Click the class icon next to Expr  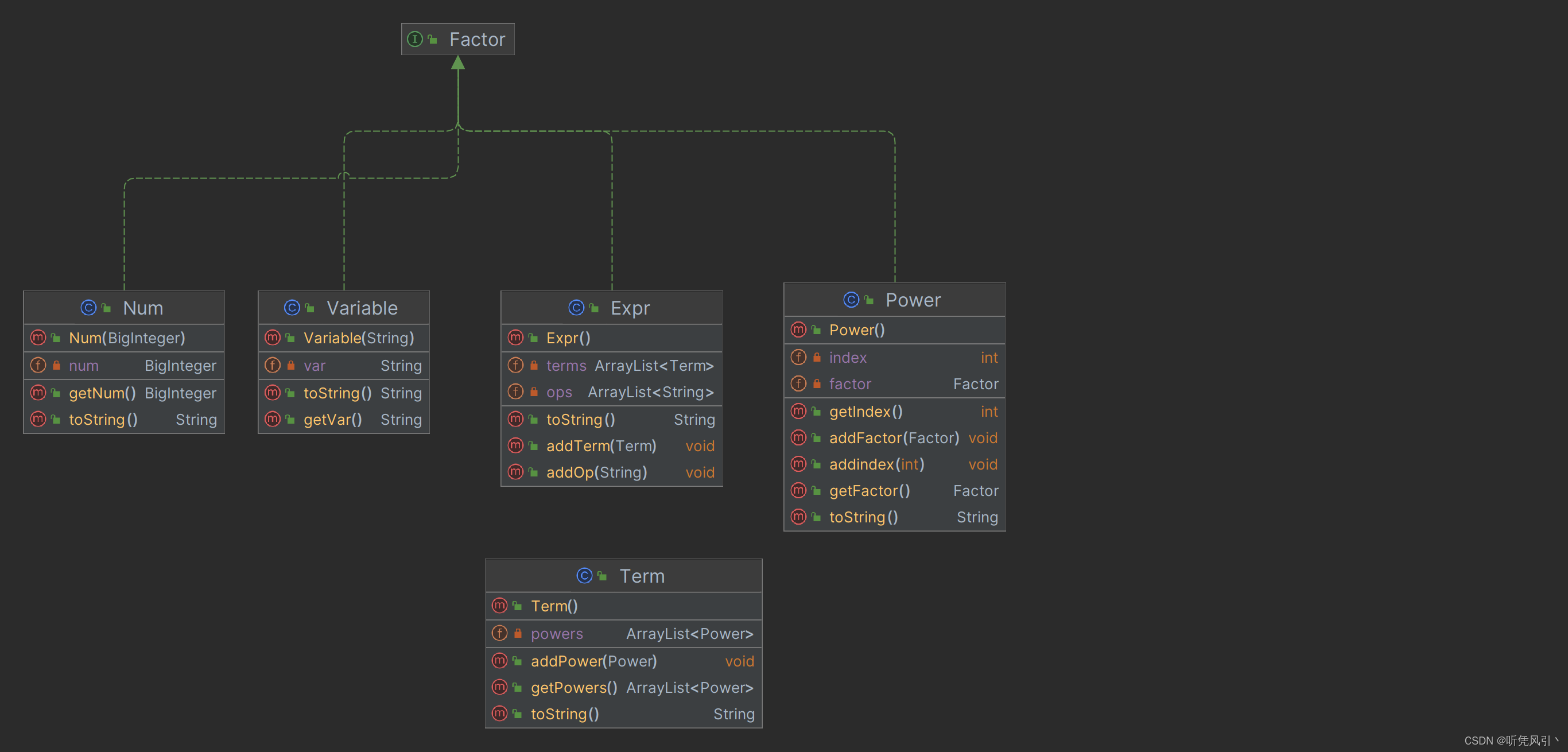pyautogui.click(x=576, y=308)
